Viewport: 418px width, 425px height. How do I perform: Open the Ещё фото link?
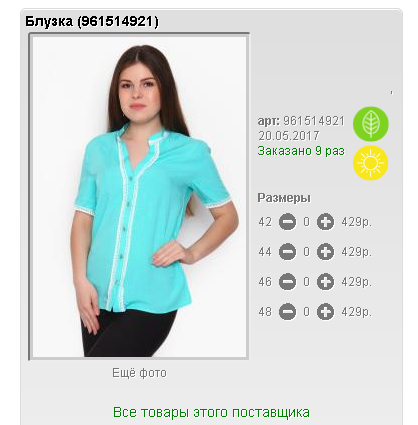(139, 373)
